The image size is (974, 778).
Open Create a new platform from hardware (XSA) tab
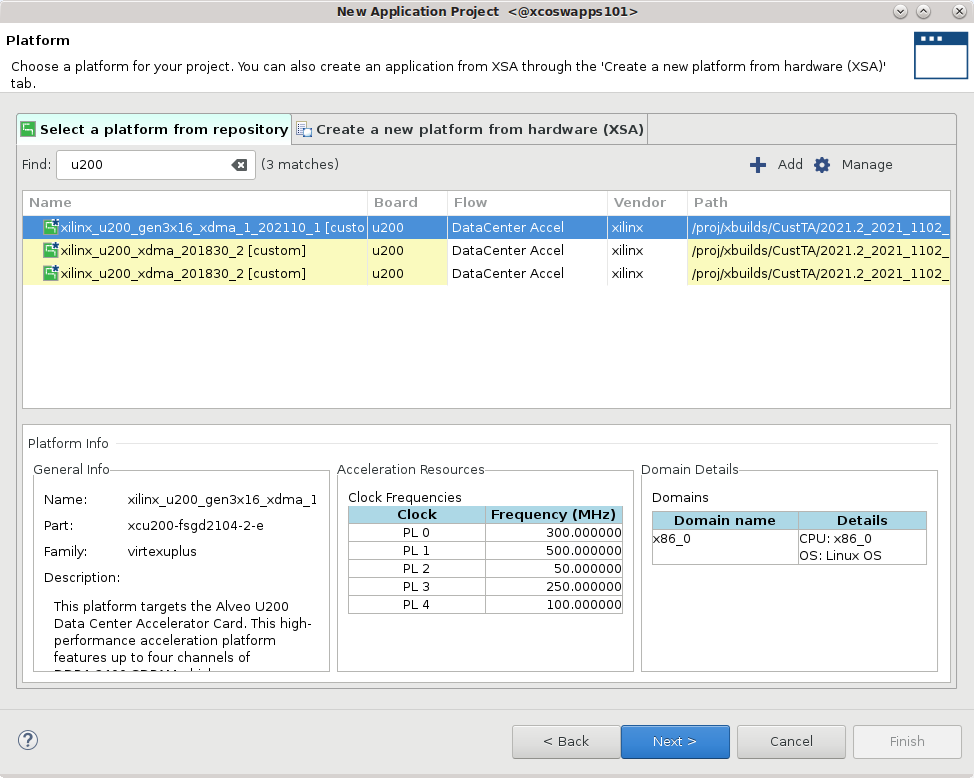point(470,130)
